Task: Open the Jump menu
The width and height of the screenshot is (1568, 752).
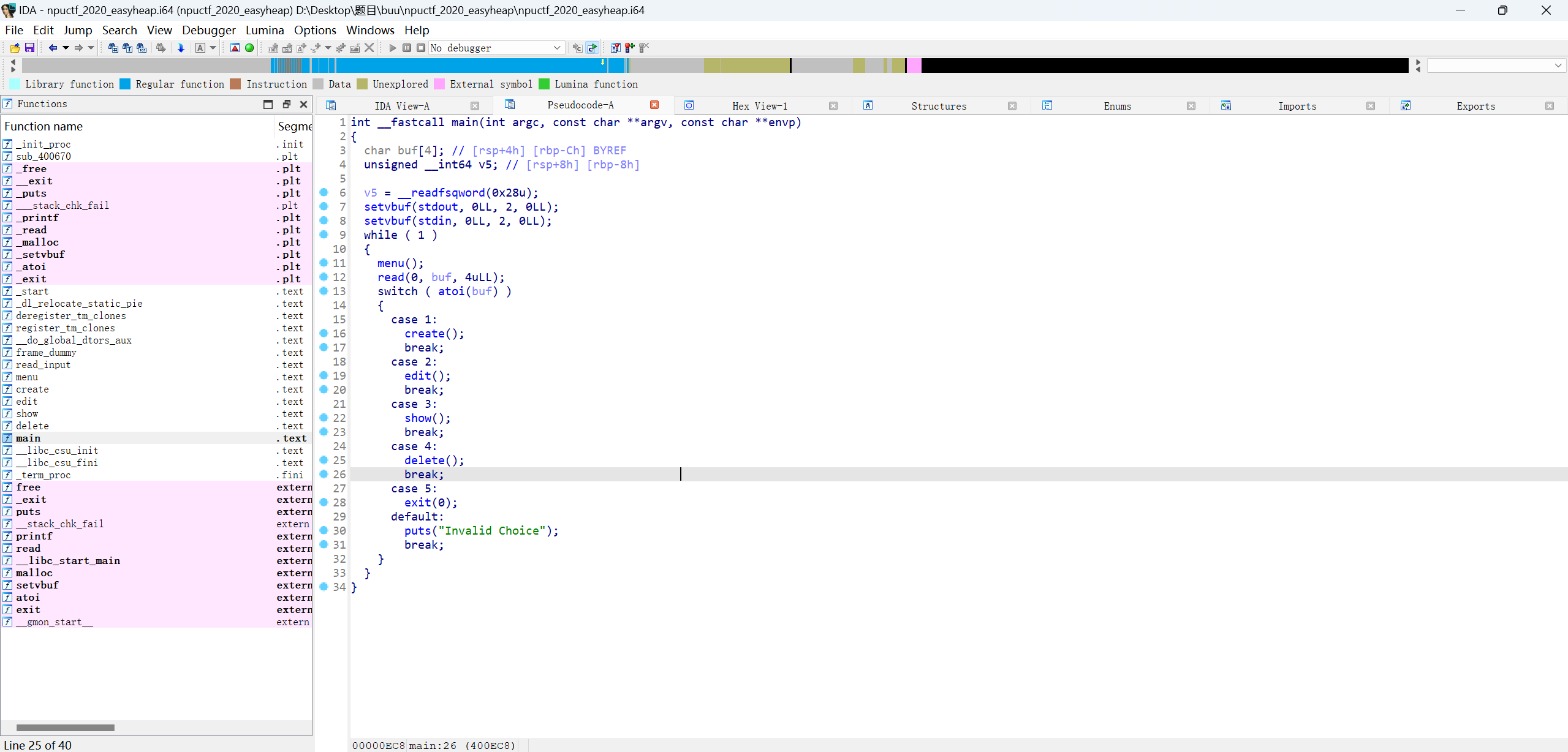Action: coord(78,30)
